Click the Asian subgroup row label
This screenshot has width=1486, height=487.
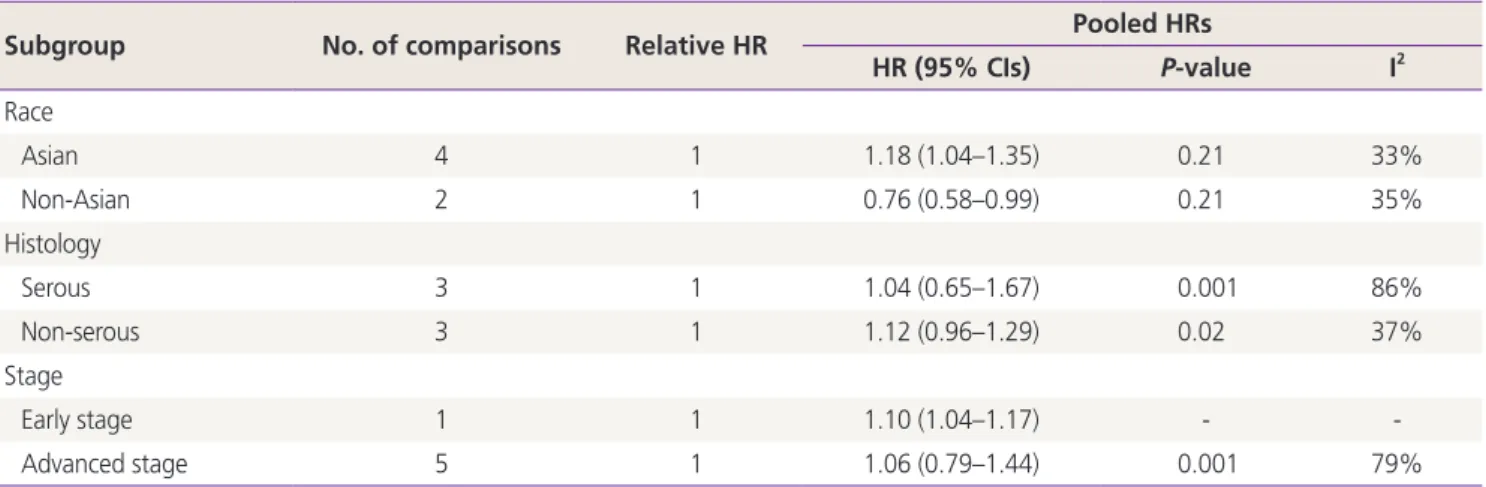50,158
